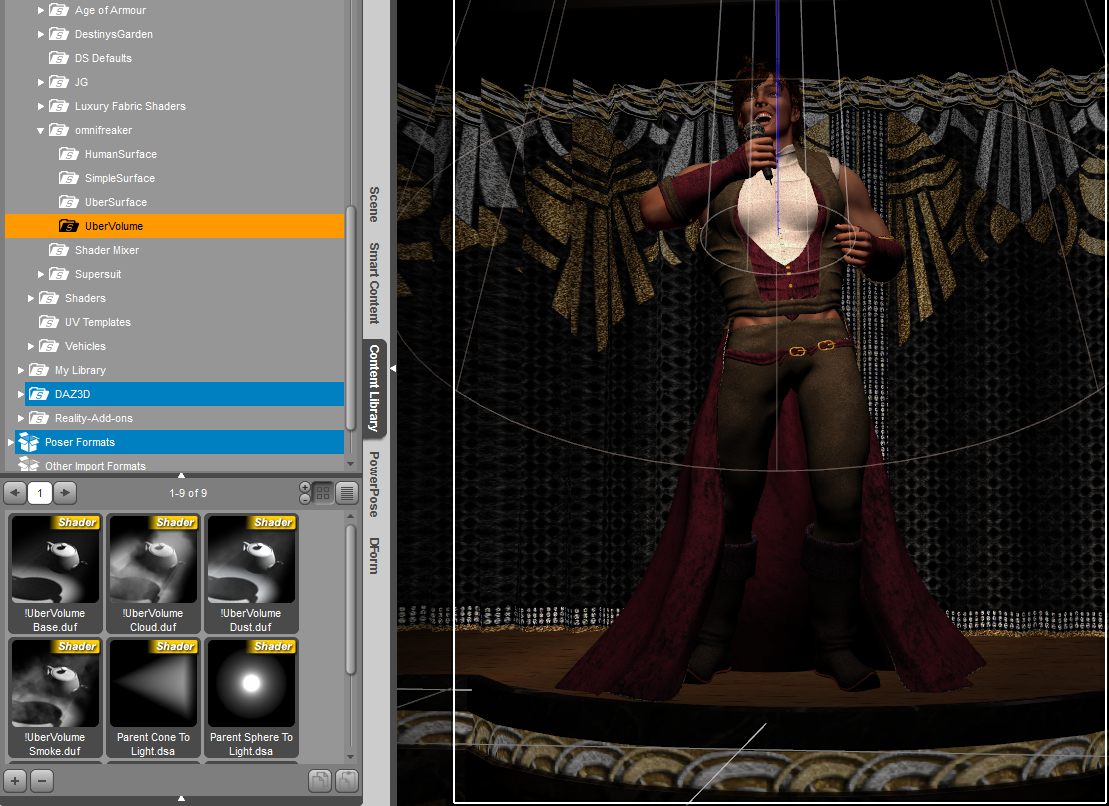The image size is (1109, 806).
Task: Expand the DAZ3D library arrow
Action: 21,395
